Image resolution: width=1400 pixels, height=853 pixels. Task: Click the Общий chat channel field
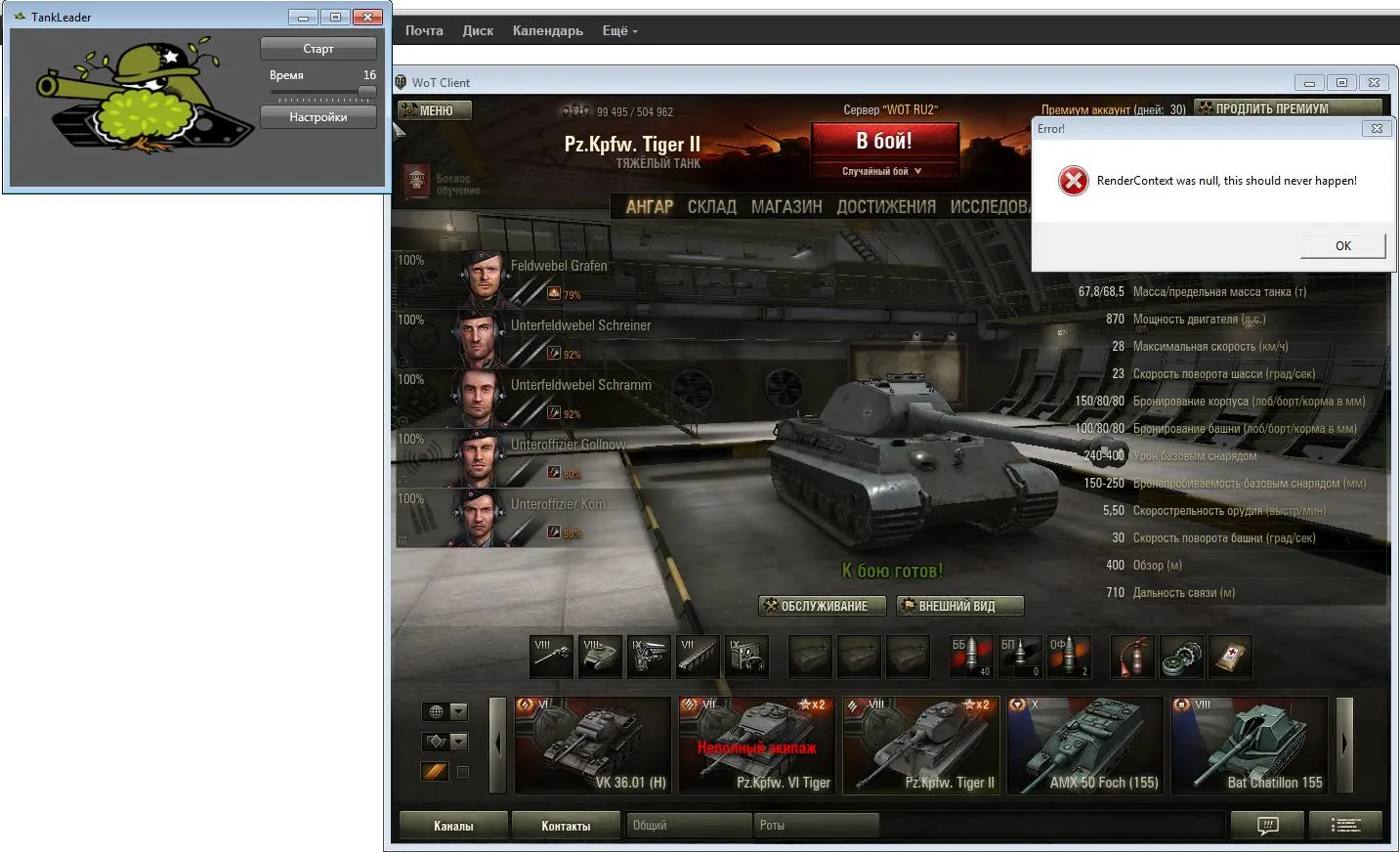pos(688,826)
